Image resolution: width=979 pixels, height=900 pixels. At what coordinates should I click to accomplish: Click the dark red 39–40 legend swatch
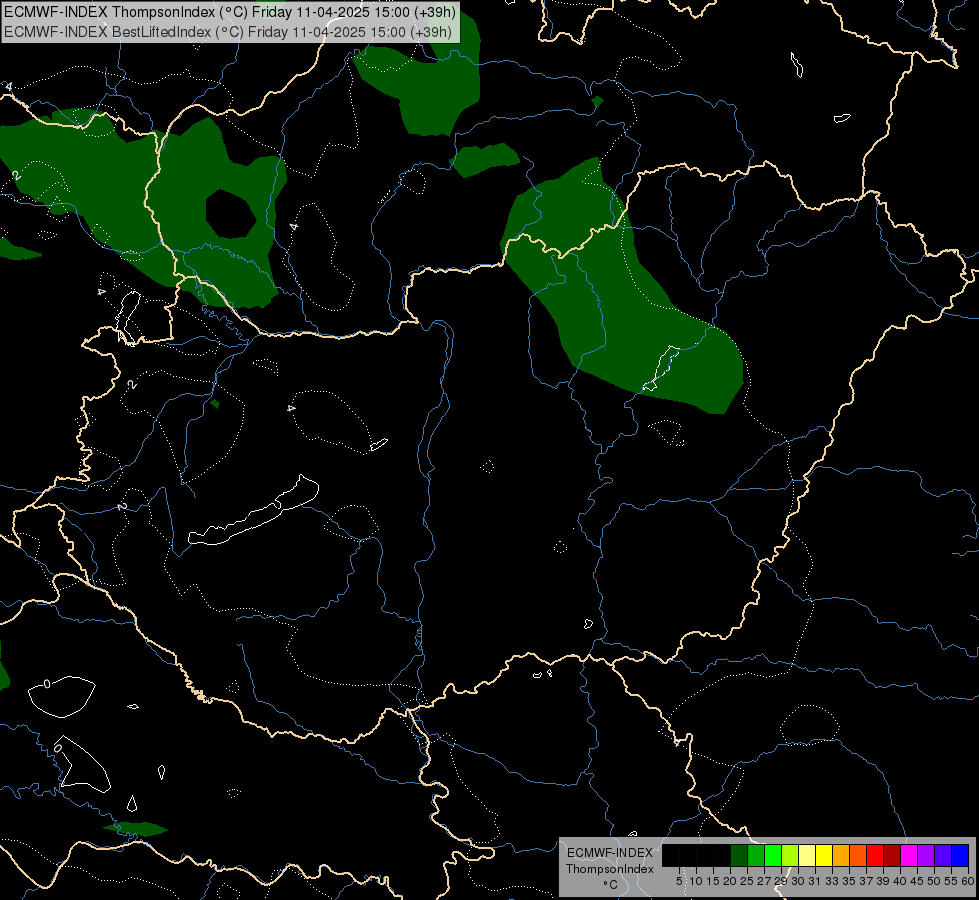892,855
